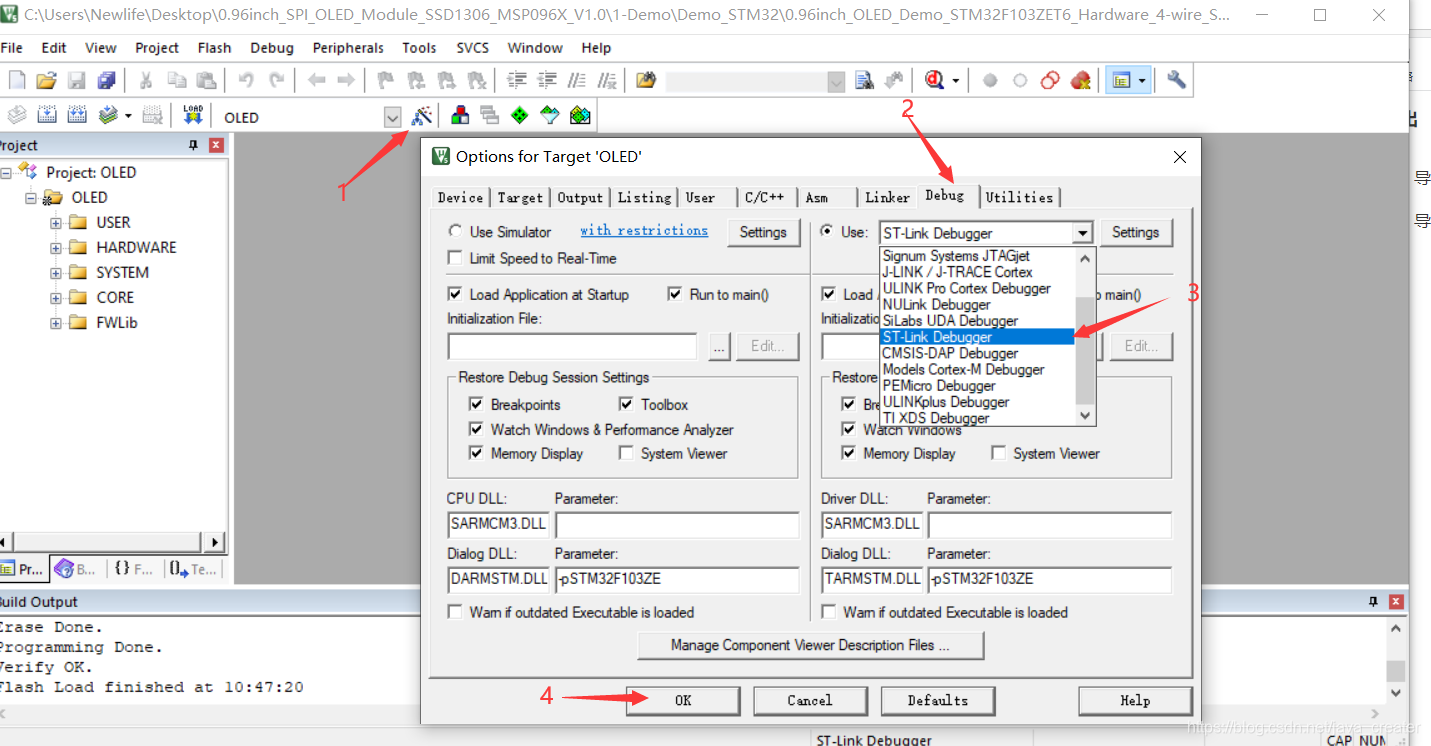The width and height of the screenshot is (1431, 746).
Task: Select the Use debugger radio button
Action: 827,231
